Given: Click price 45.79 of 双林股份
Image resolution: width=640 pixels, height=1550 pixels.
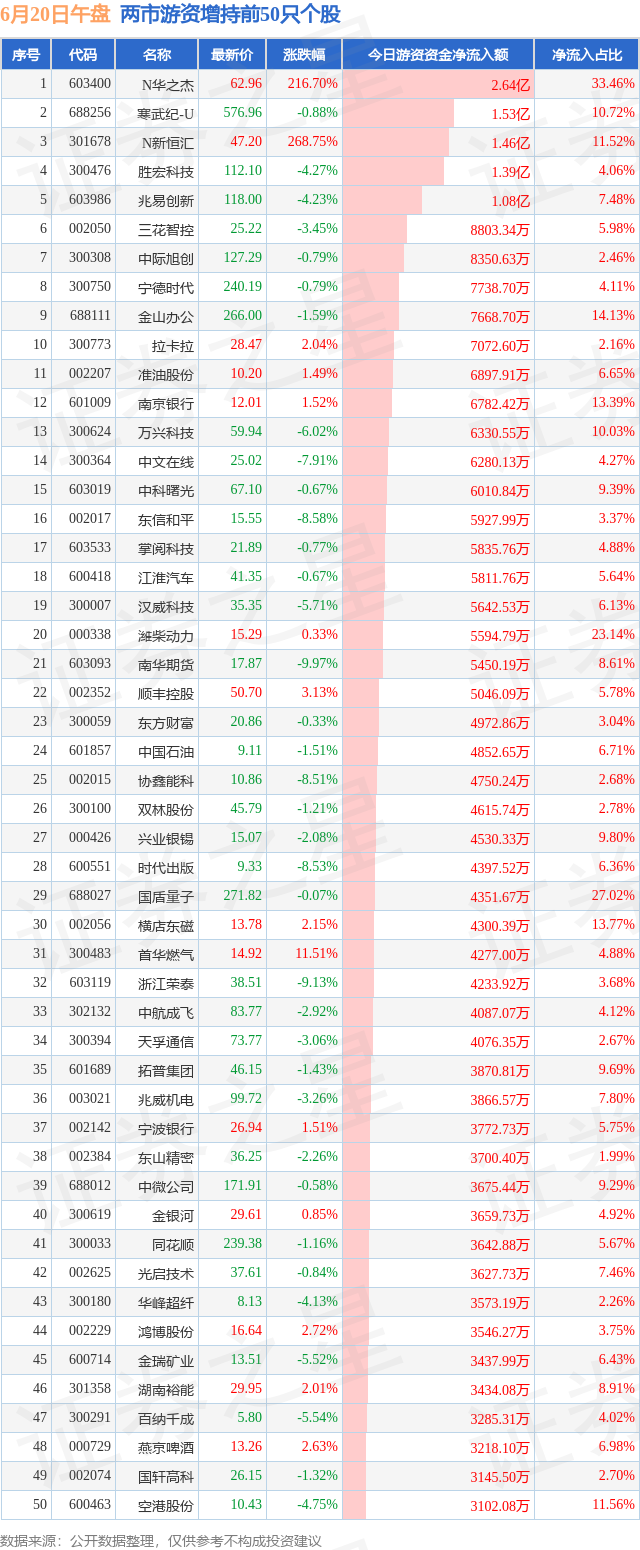Looking at the screenshot, I should 246,809.
